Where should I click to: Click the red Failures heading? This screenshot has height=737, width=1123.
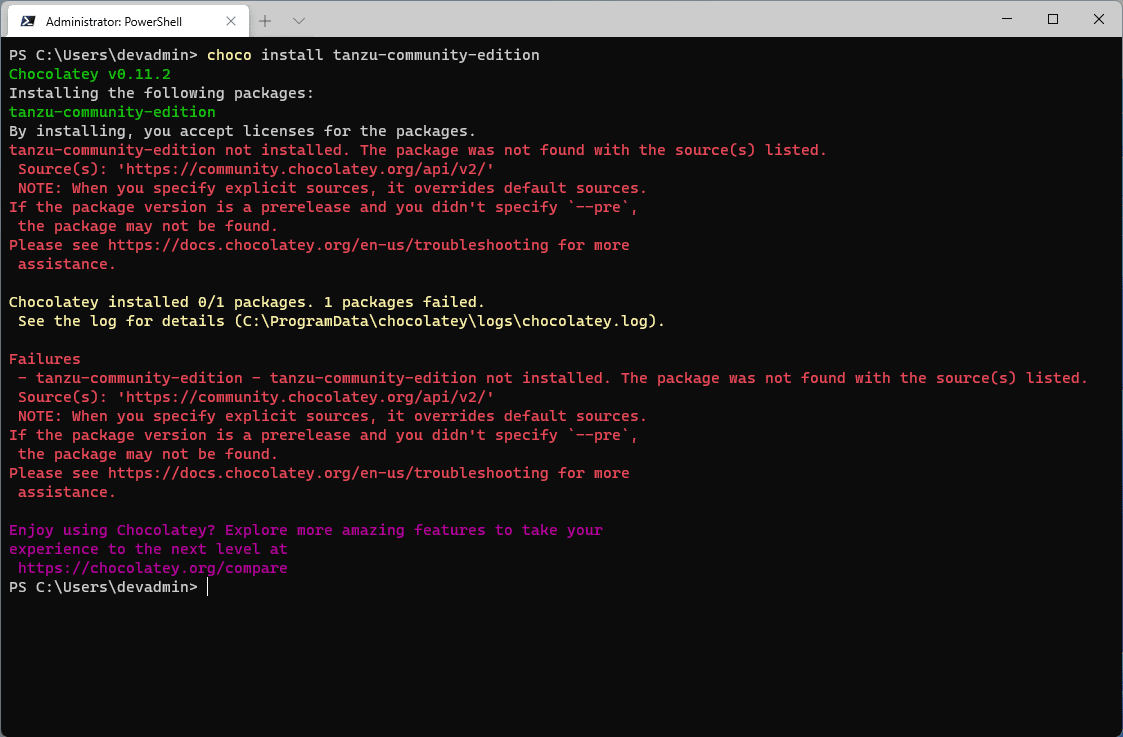click(45, 359)
